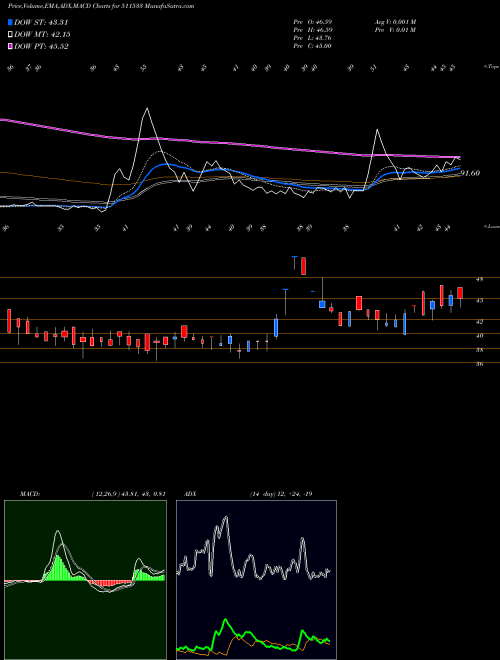Click the 45 price axis label

point(479,301)
